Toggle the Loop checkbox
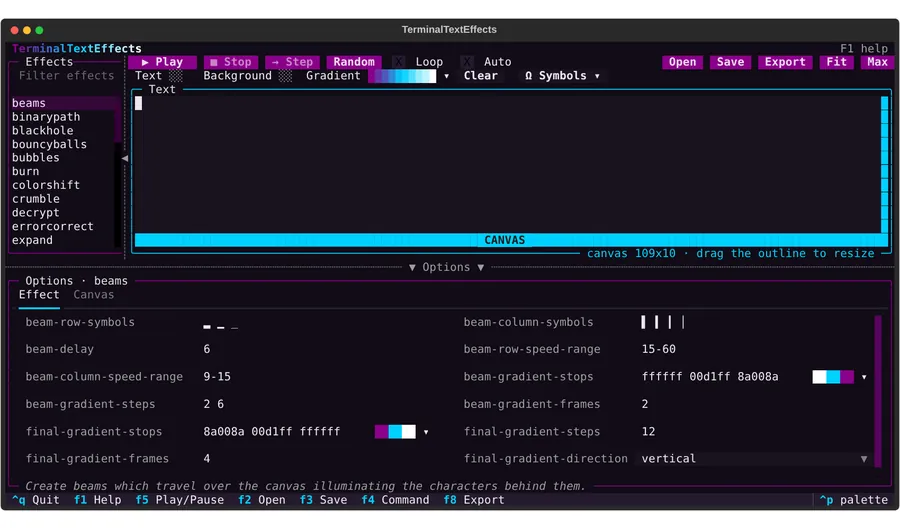The height and width of the screenshot is (529, 900). click(399, 62)
